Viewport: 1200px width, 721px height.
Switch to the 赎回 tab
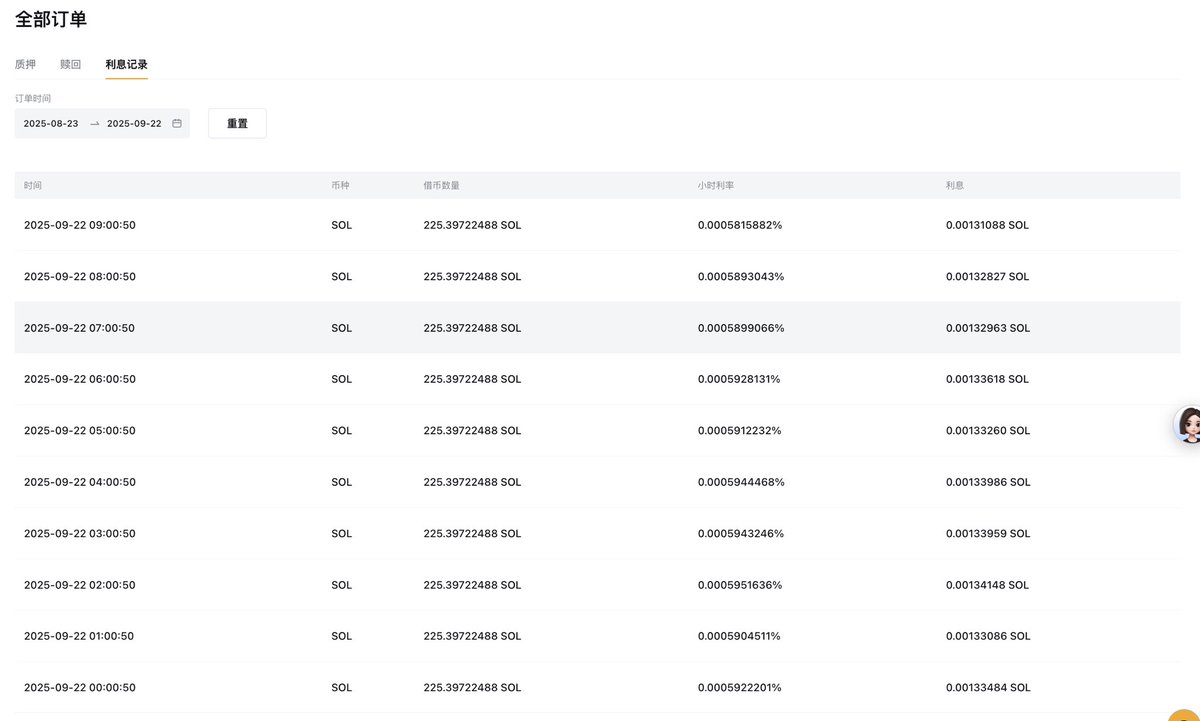pos(70,64)
